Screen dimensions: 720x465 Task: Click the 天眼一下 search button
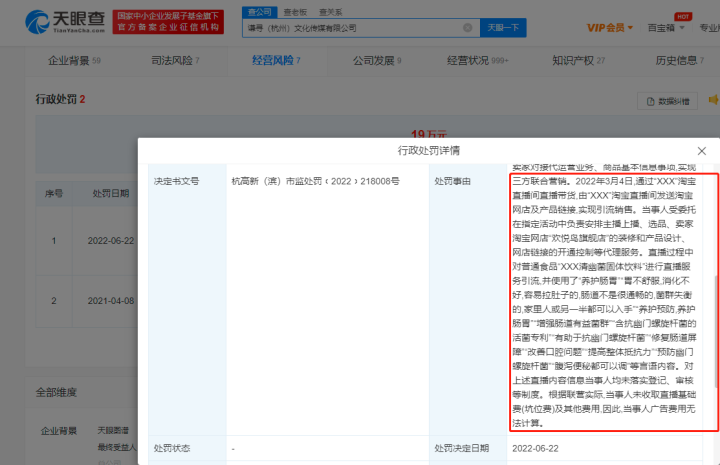point(503,28)
